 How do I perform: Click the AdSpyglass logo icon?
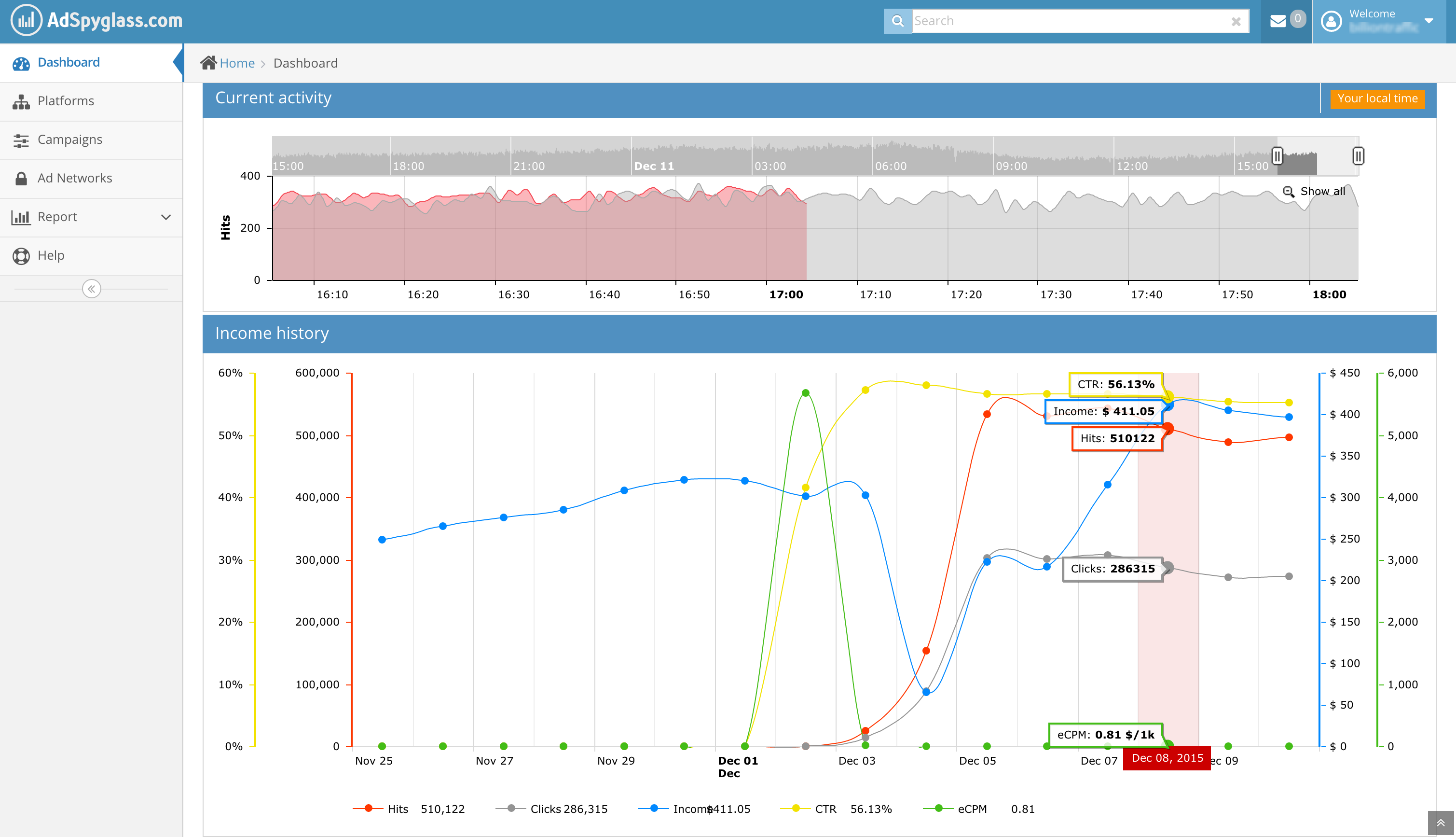pos(26,21)
